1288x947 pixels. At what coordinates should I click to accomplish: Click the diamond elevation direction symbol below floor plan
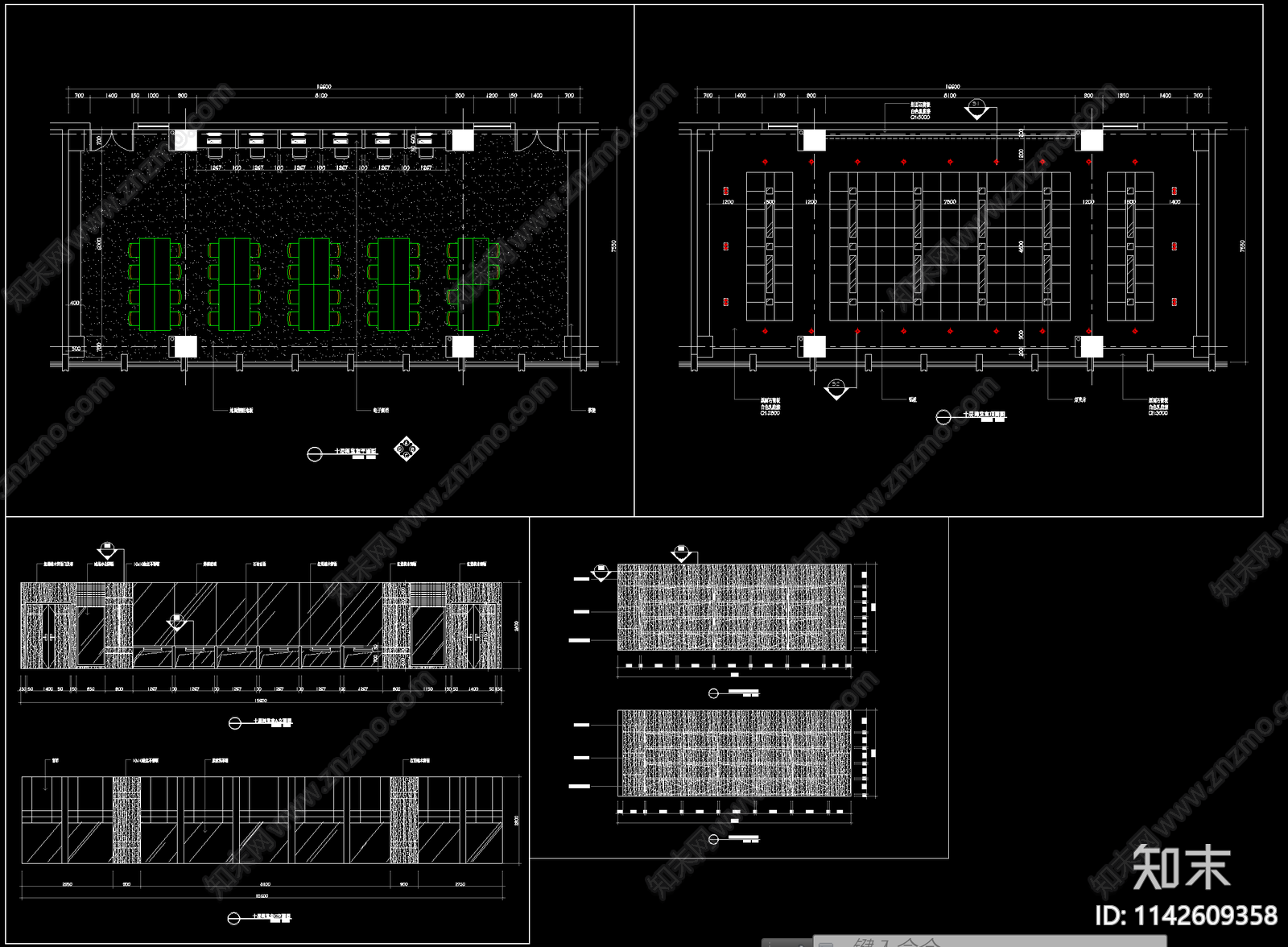pos(407,449)
